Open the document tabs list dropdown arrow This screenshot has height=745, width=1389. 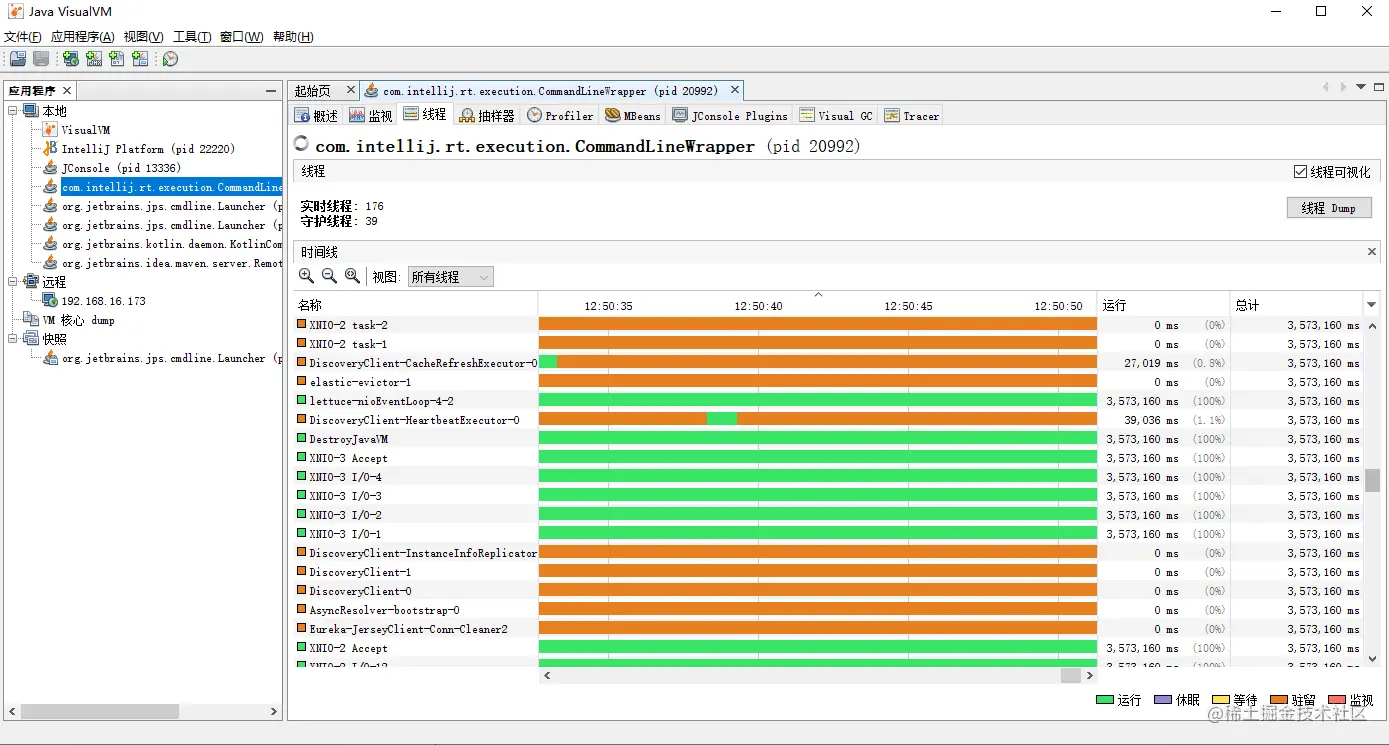point(1361,88)
